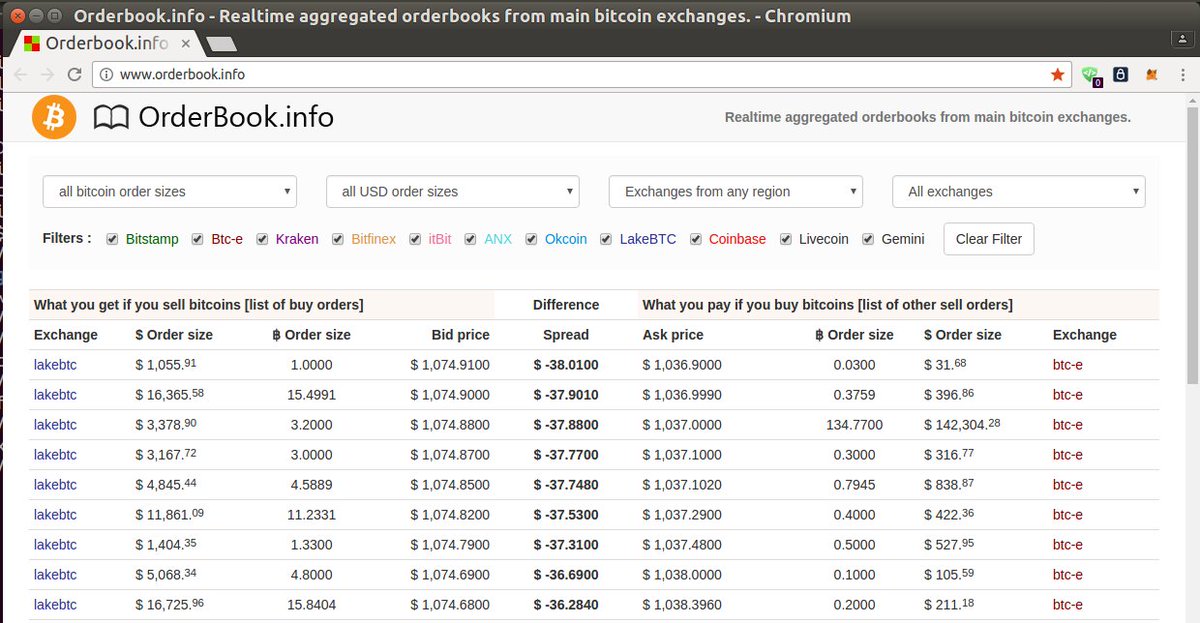The height and width of the screenshot is (623, 1200).
Task: Click the Coinbase filter label
Action: (737, 239)
